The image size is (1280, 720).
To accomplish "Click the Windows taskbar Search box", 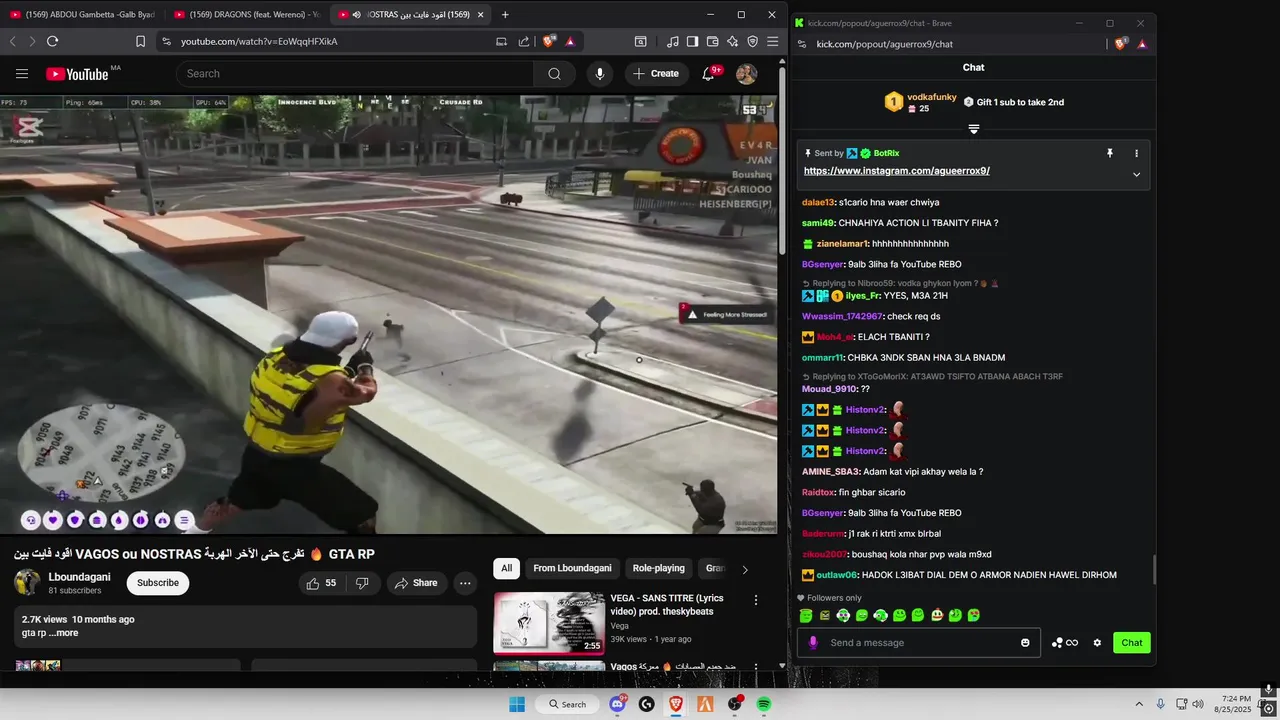I will pyautogui.click(x=567, y=704).
